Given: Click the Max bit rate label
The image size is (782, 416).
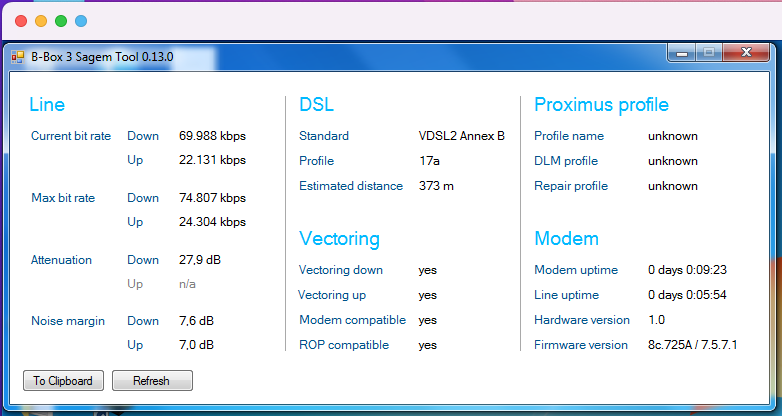Looking at the screenshot, I should coord(63,198).
